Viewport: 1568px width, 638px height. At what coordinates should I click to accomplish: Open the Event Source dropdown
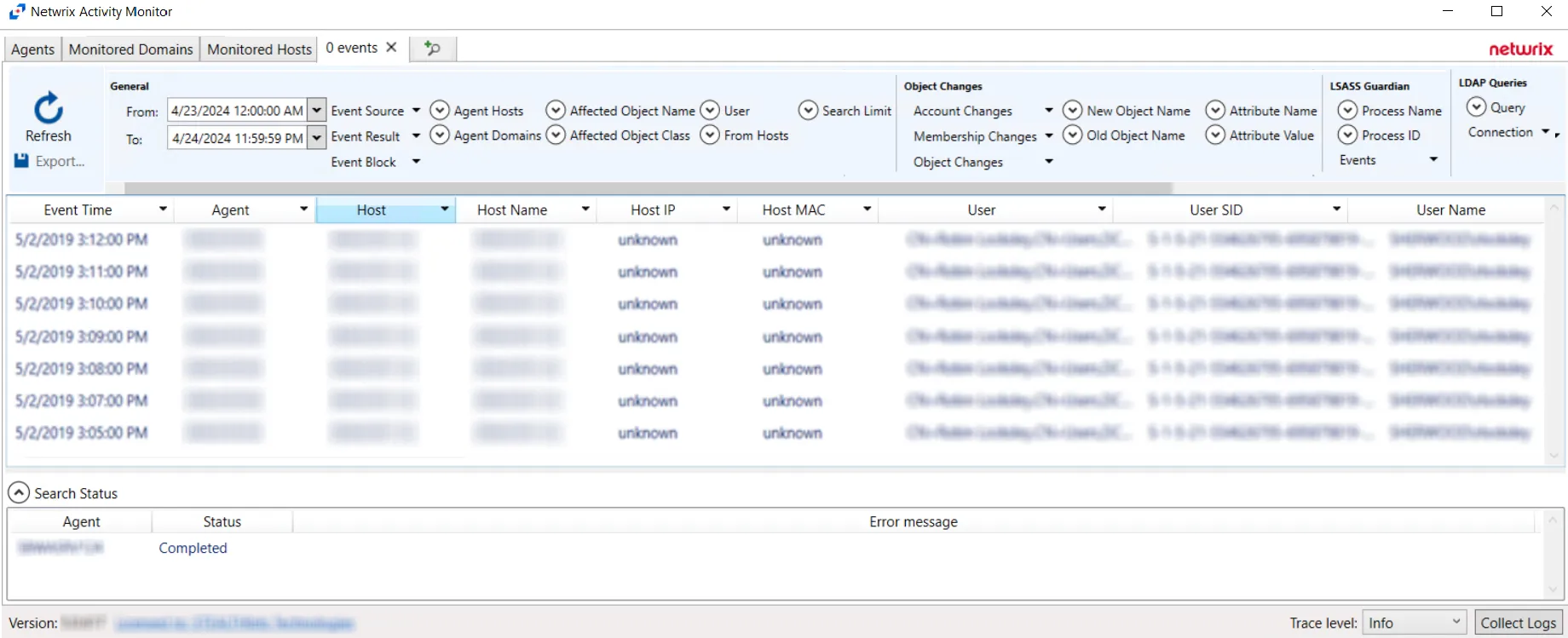(x=416, y=111)
